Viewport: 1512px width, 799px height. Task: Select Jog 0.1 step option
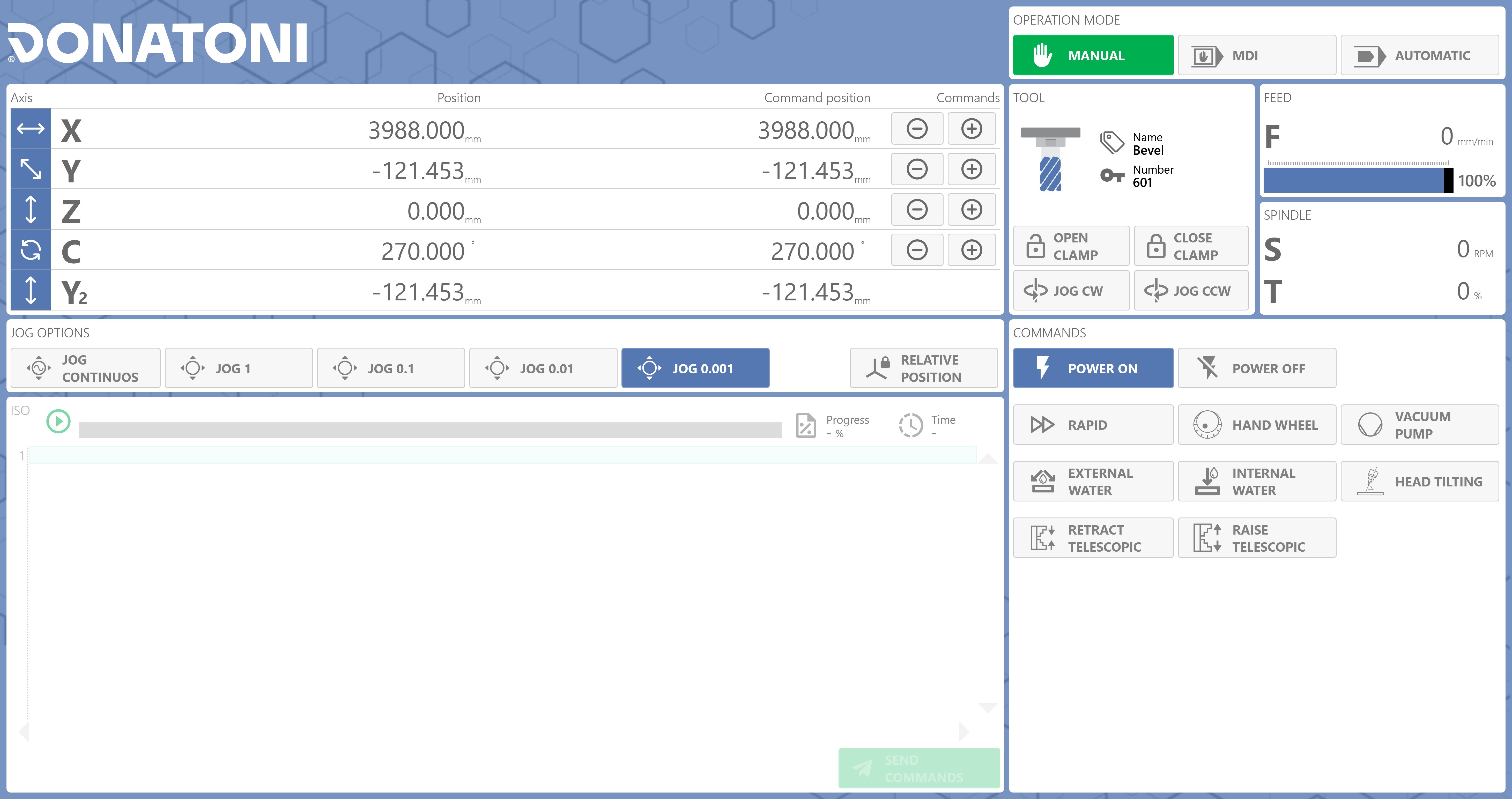coord(391,368)
